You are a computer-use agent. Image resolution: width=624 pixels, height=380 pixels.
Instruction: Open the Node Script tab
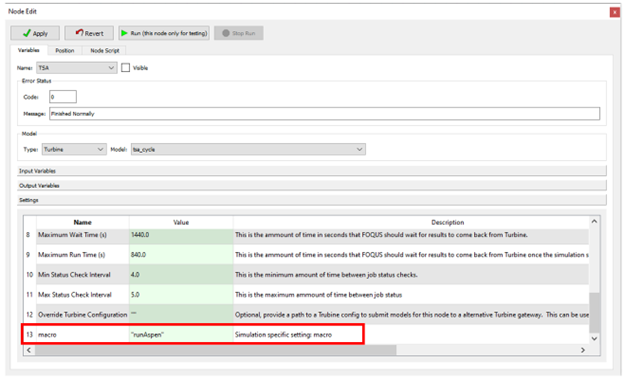pyautogui.click(x=104, y=51)
